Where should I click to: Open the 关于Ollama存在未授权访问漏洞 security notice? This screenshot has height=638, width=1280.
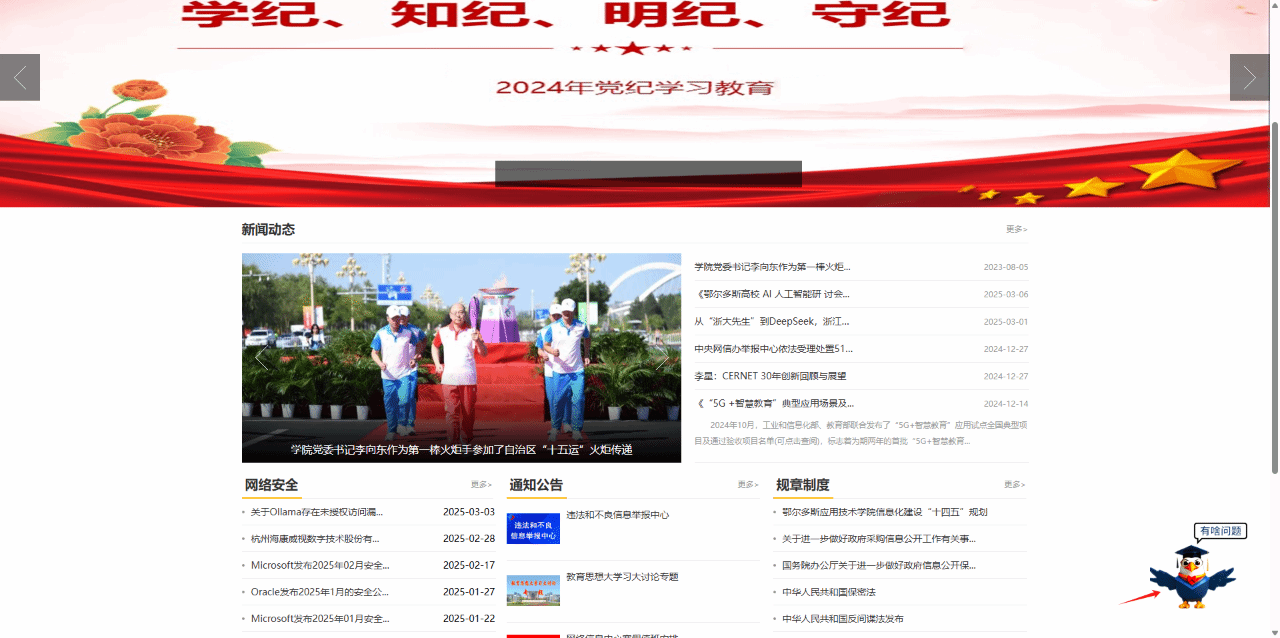pos(316,512)
